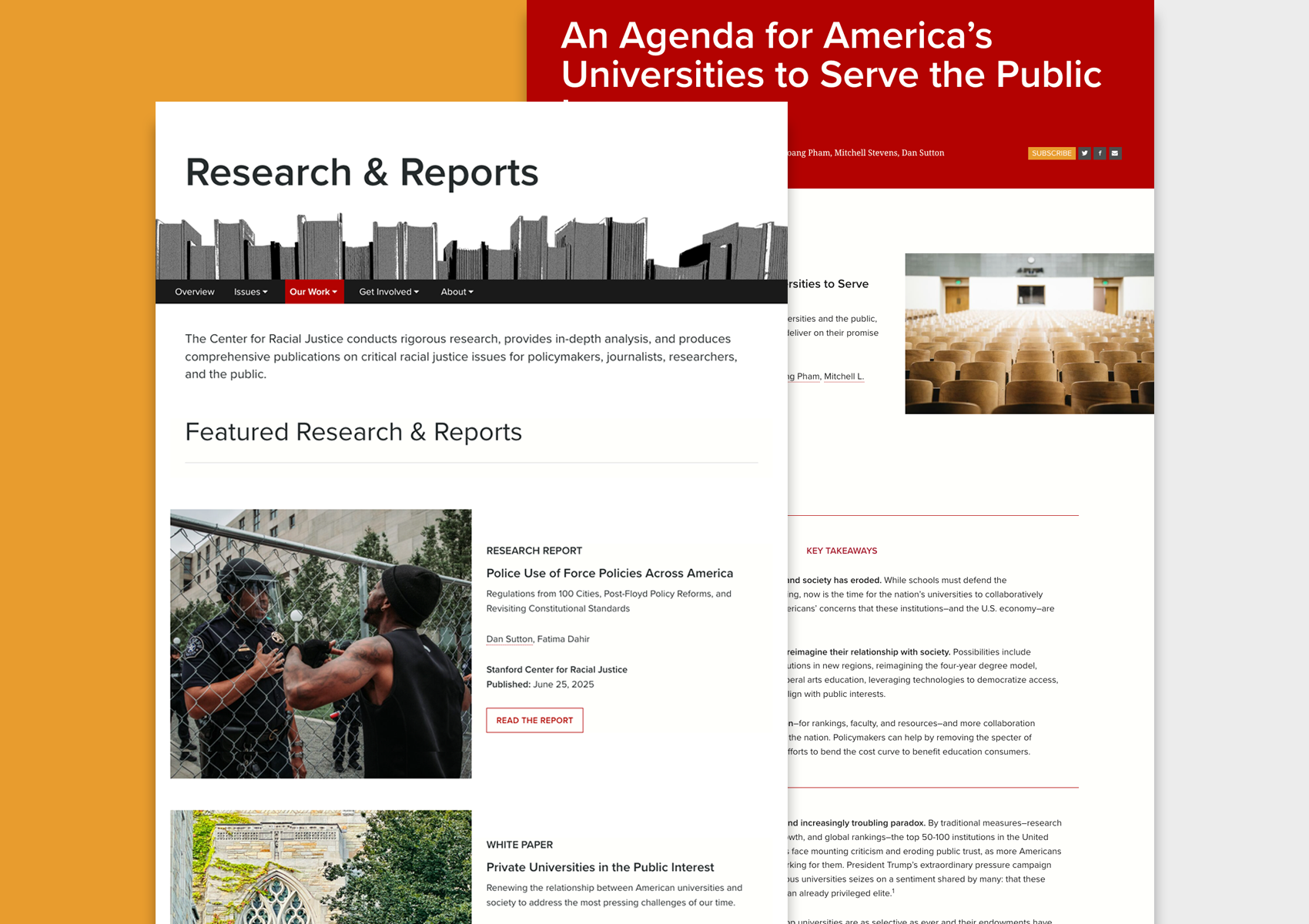Click the Mitchell L. author link
Image resolution: width=1309 pixels, height=924 pixels.
point(844,377)
